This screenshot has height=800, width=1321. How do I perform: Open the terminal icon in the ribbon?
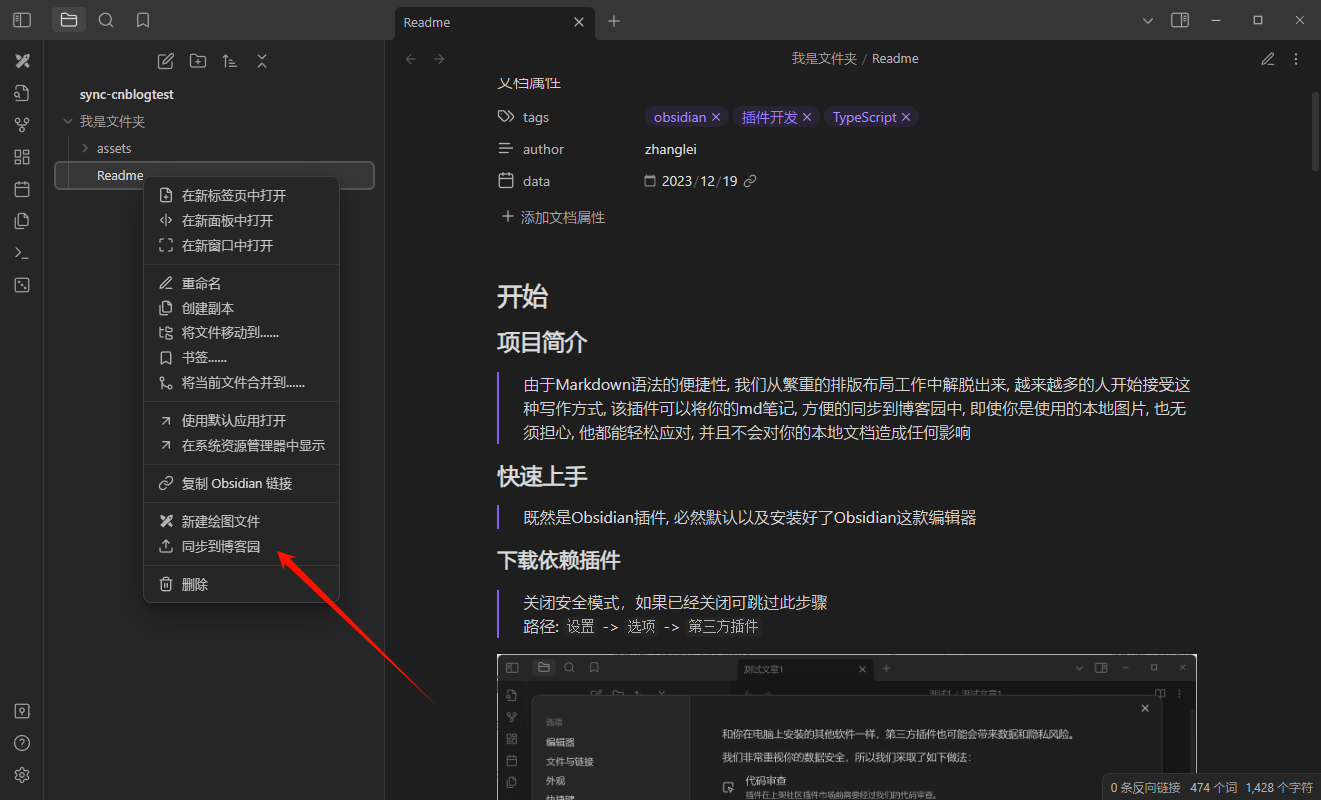22,252
